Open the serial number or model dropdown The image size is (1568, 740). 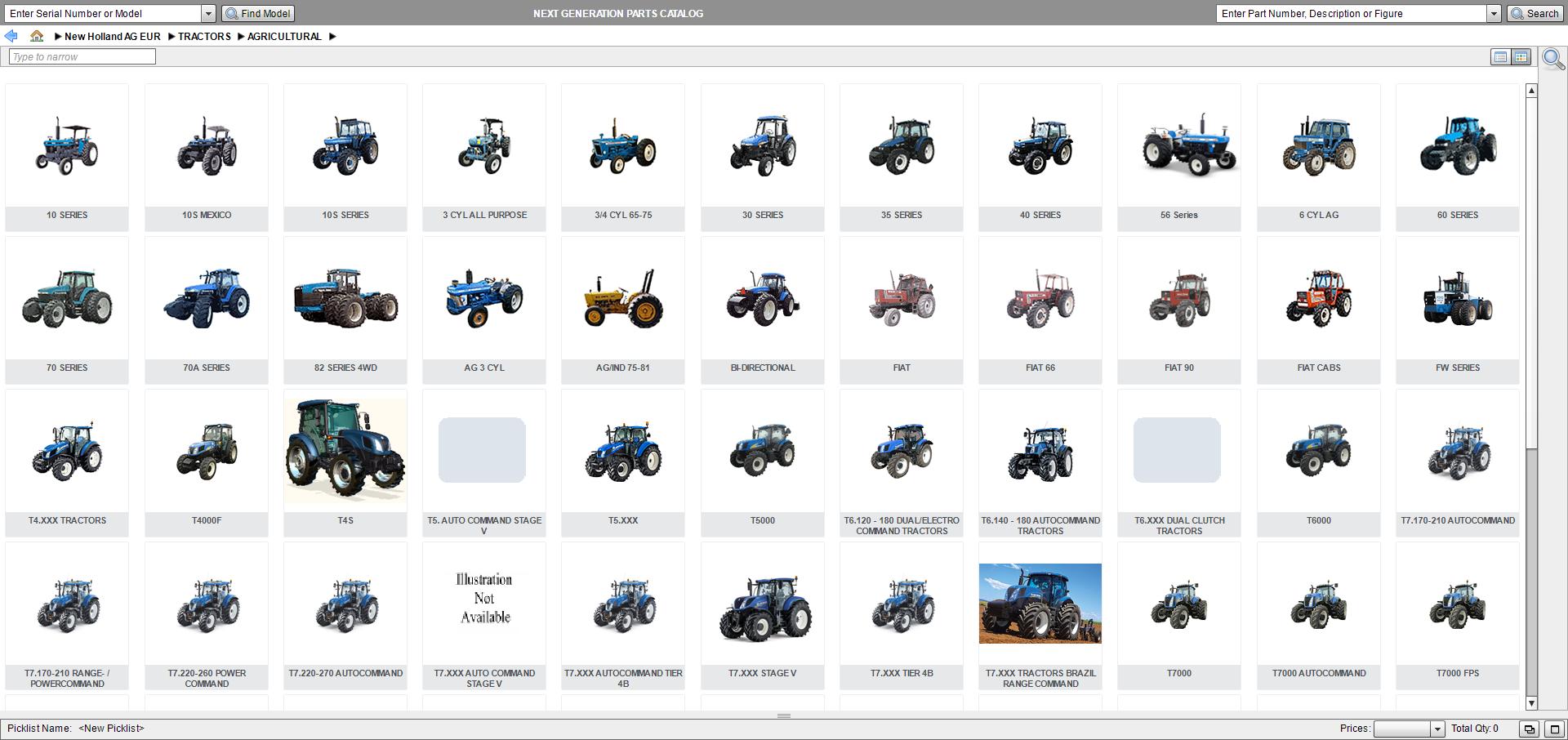pos(208,13)
